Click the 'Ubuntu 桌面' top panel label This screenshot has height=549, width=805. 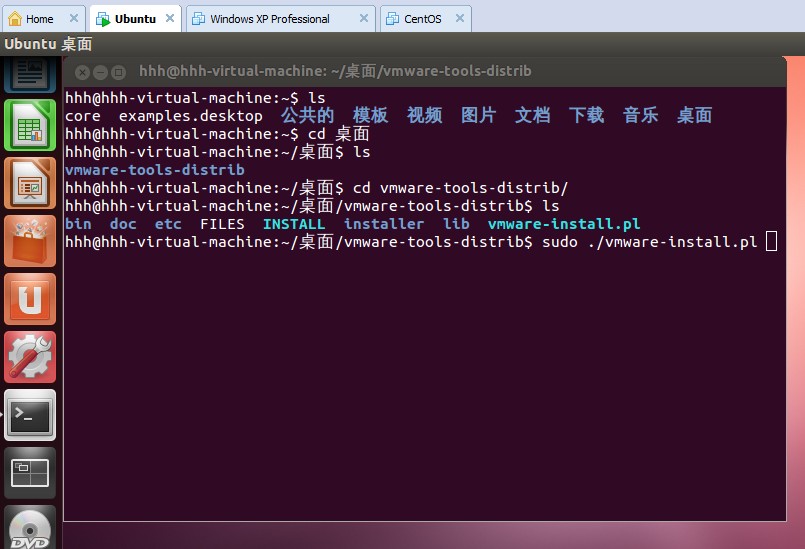pos(48,44)
